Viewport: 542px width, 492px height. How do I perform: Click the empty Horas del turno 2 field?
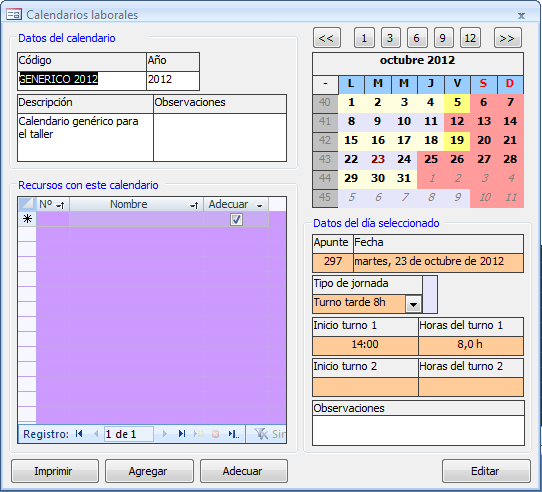point(471,387)
